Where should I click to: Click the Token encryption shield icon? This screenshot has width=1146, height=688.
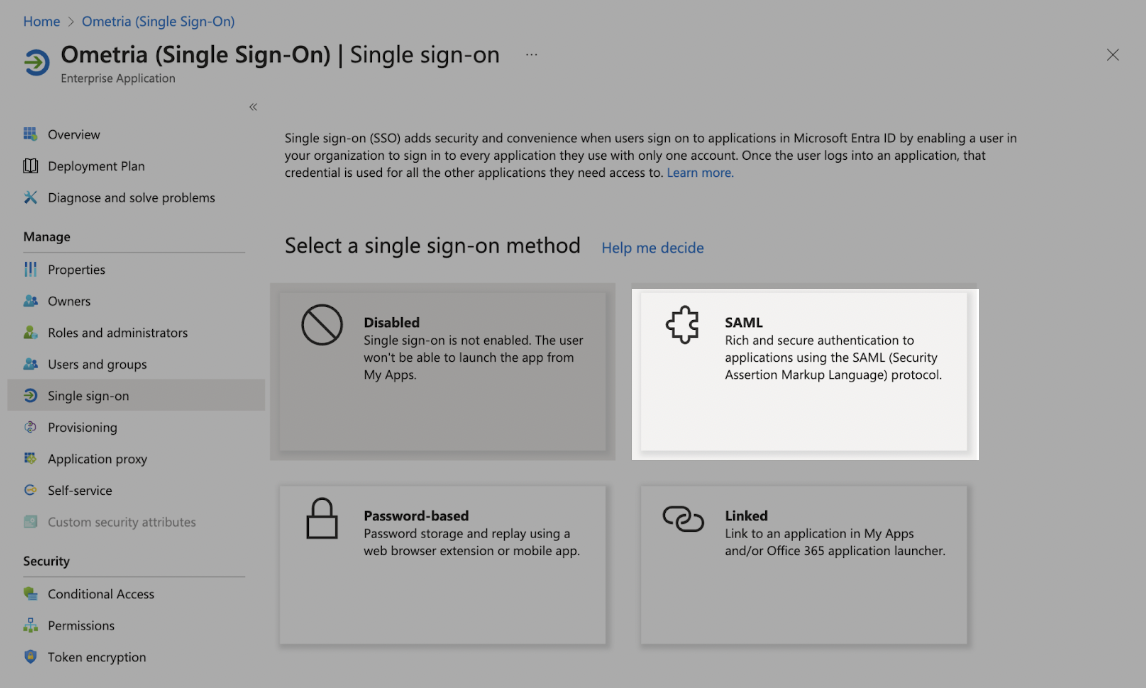pos(30,657)
